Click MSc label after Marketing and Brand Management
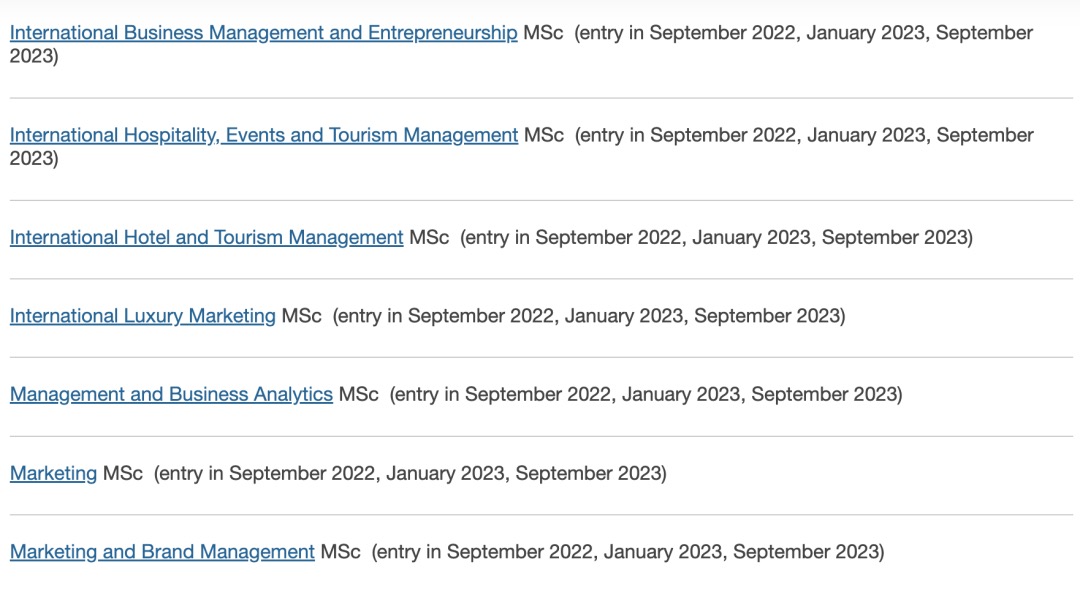The height and width of the screenshot is (592, 1080). (341, 552)
